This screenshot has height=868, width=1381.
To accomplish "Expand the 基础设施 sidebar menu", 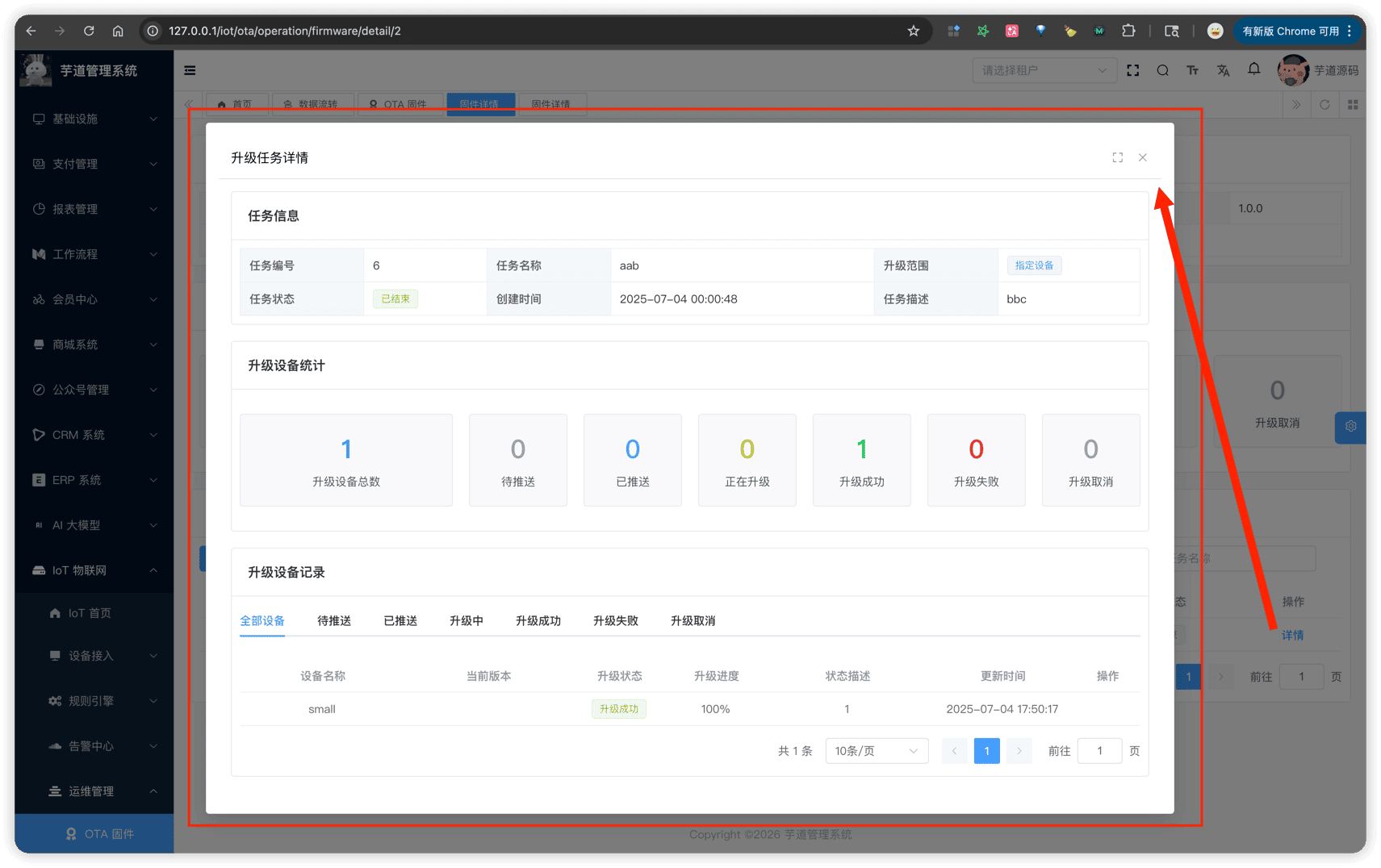I will pyautogui.click(x=94, y=119).
